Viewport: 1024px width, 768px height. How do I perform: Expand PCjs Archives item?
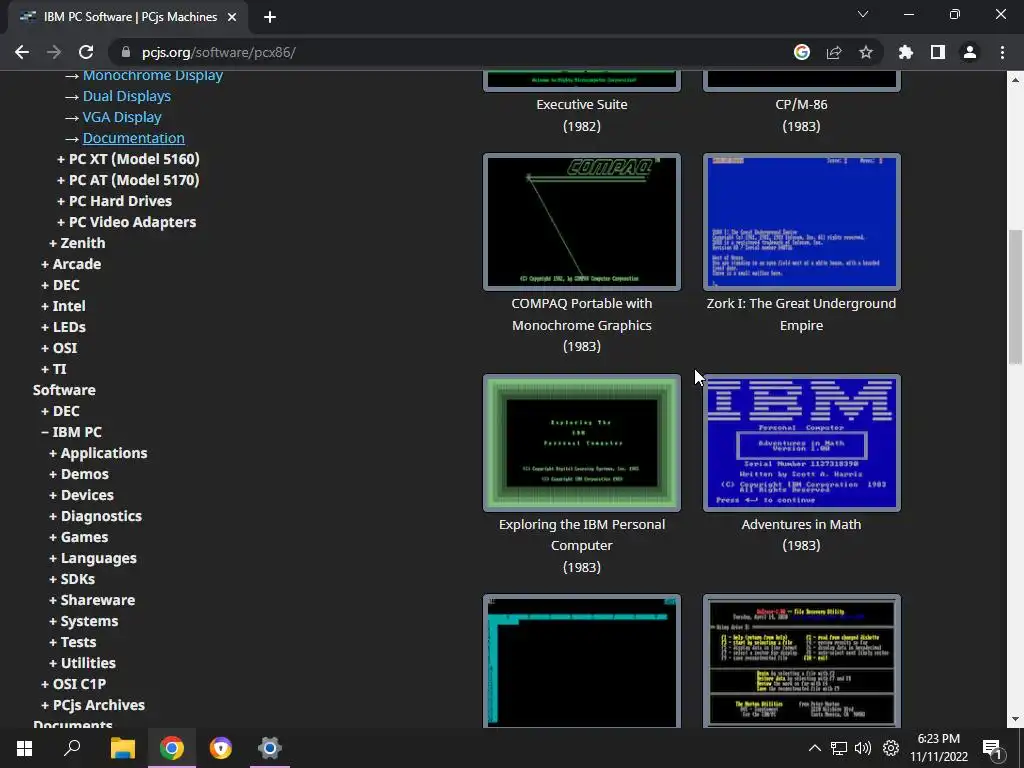[x=93, y=705]
